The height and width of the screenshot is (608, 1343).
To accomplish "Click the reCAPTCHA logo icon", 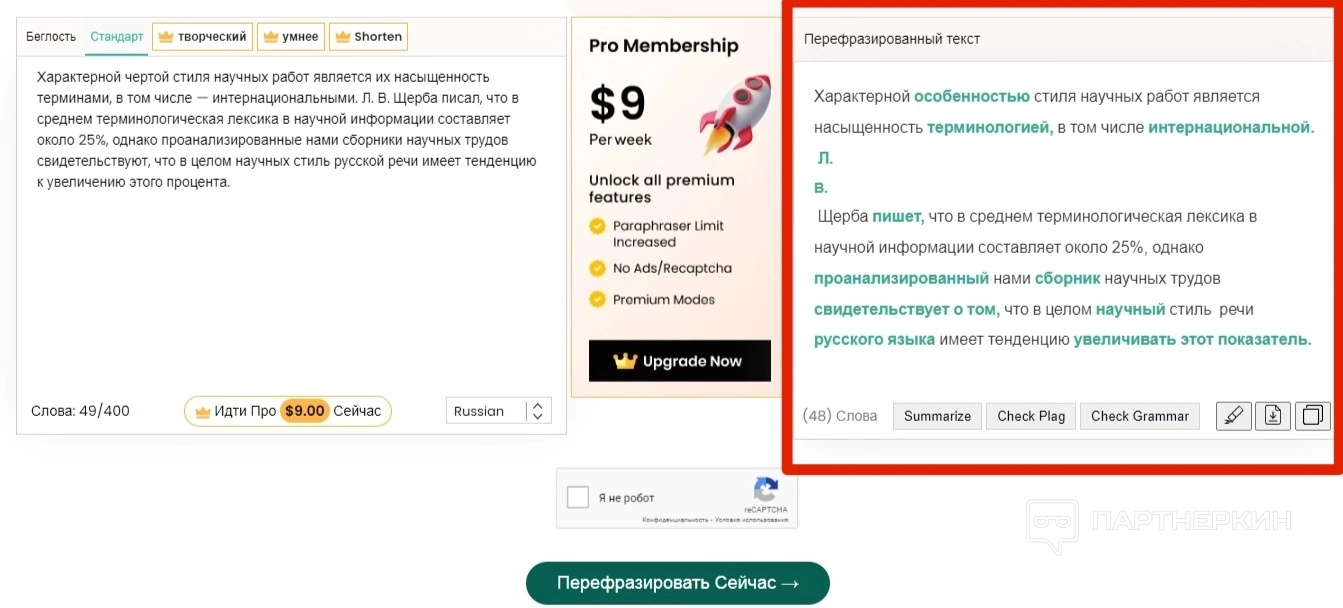I will pyautogui.click(x=766, y=490).
